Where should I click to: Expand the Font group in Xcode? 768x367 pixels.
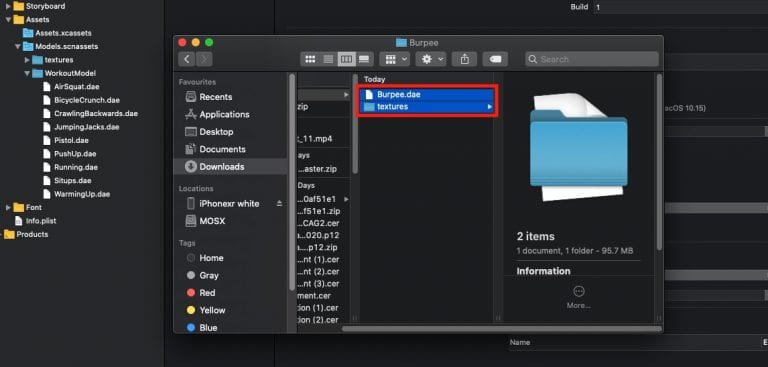(8, 208)
